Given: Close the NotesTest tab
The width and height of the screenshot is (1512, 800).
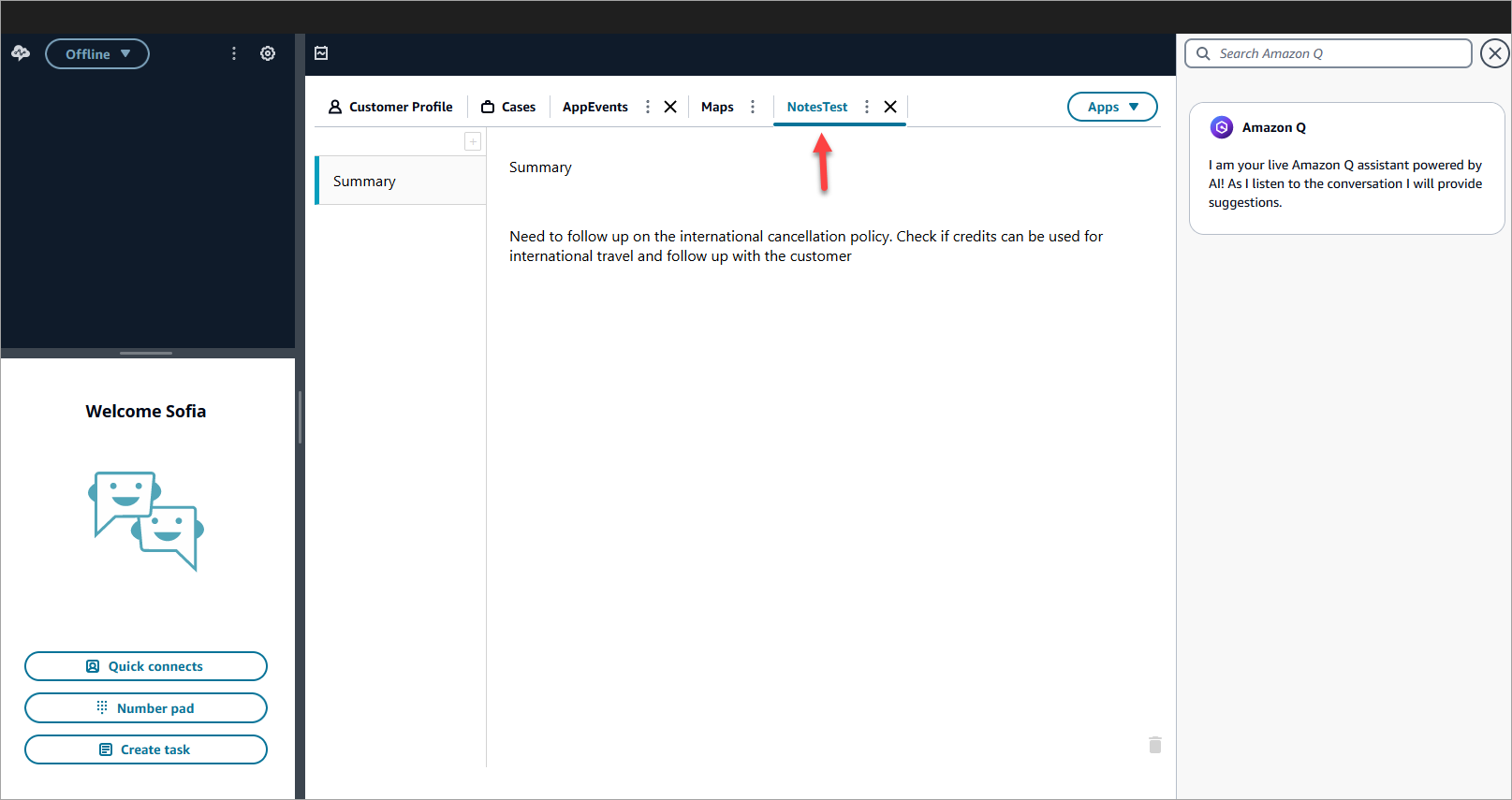Looking at the screenshot, I should coord(890,107).
